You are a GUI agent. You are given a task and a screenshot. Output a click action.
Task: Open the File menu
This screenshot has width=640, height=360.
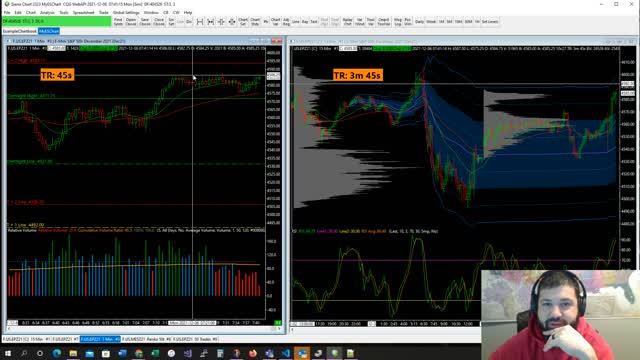tap(7, 13)
